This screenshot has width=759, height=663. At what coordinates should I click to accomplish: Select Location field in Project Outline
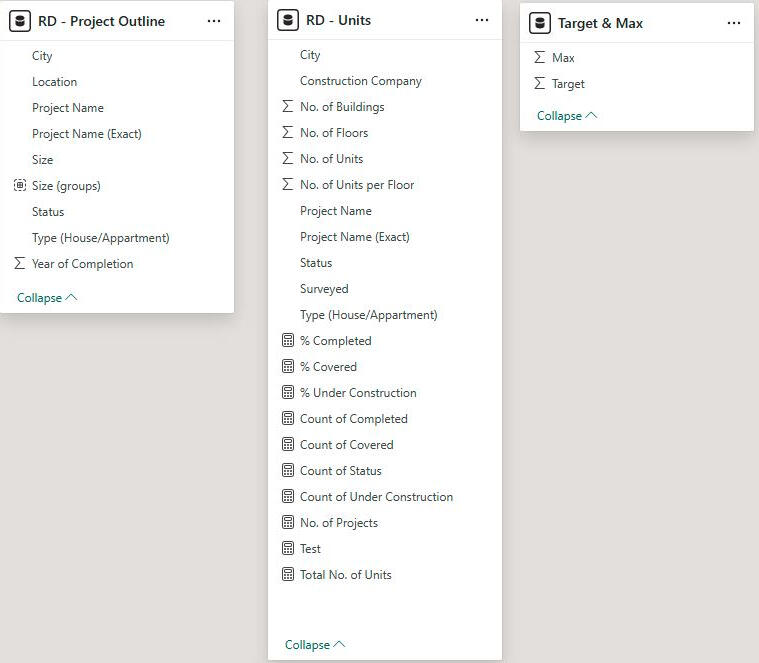tap(54, 82)
